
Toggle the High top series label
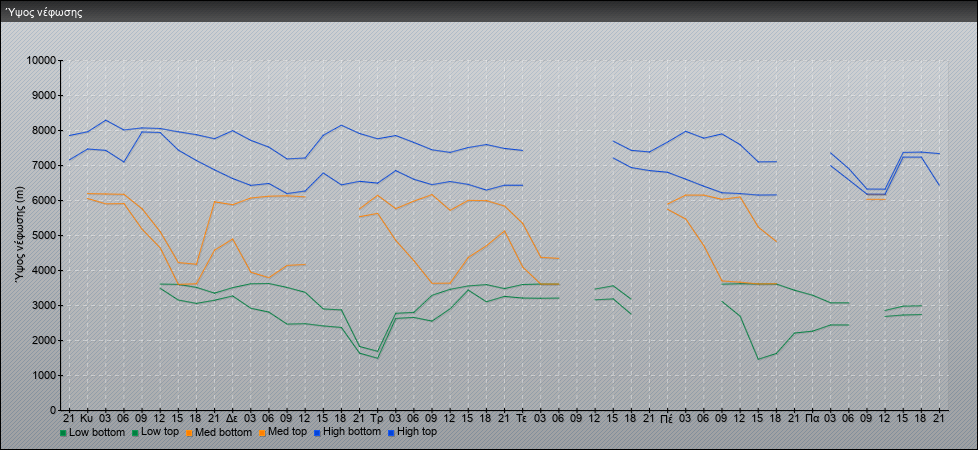point(417,432)
